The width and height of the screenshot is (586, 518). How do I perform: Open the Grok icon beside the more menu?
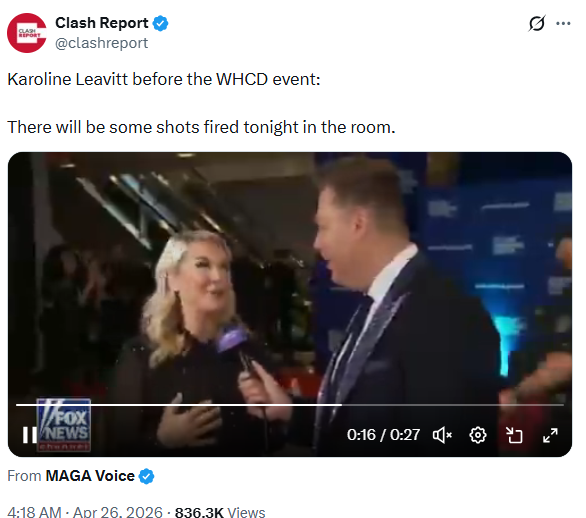[537, 23]
